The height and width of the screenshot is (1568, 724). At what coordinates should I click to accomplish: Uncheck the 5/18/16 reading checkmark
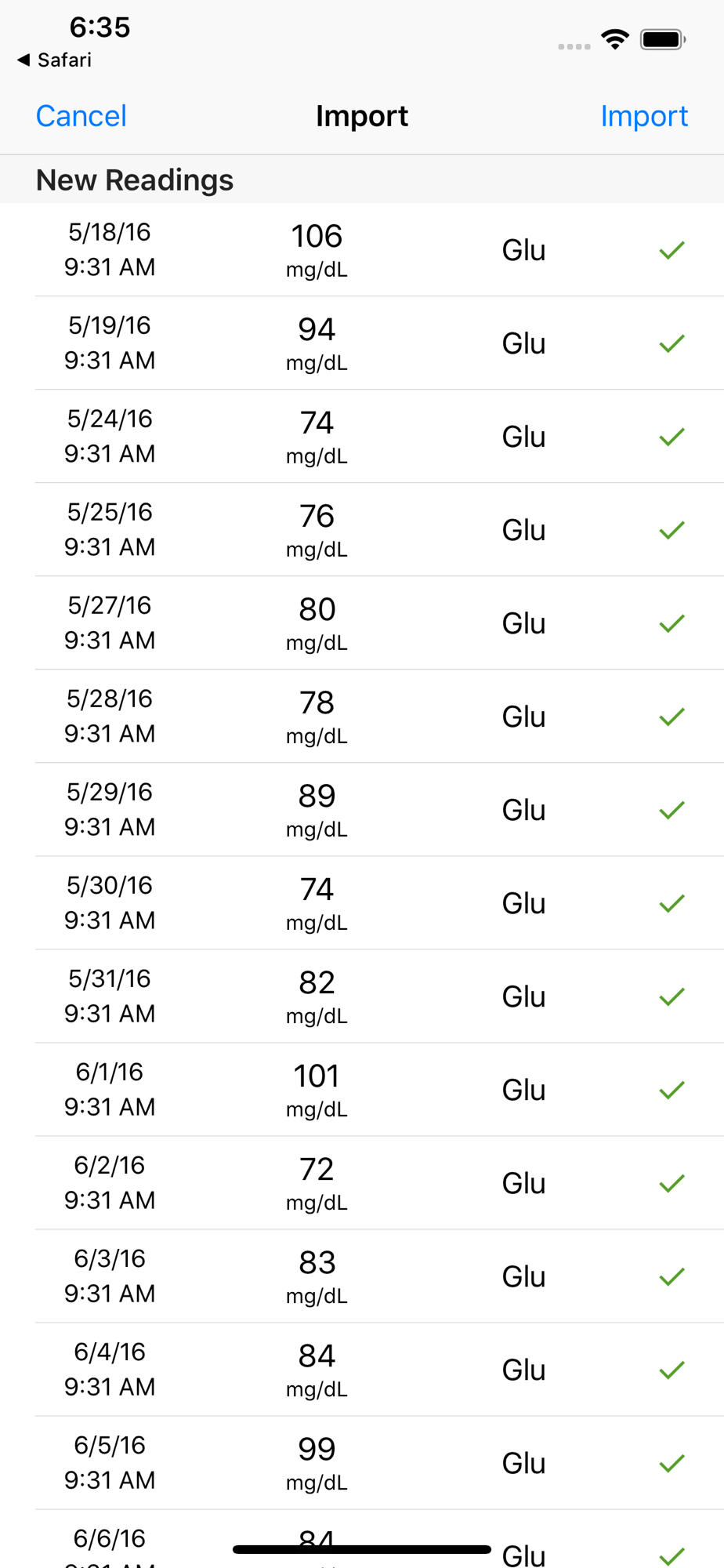click(x=672, y=250)
